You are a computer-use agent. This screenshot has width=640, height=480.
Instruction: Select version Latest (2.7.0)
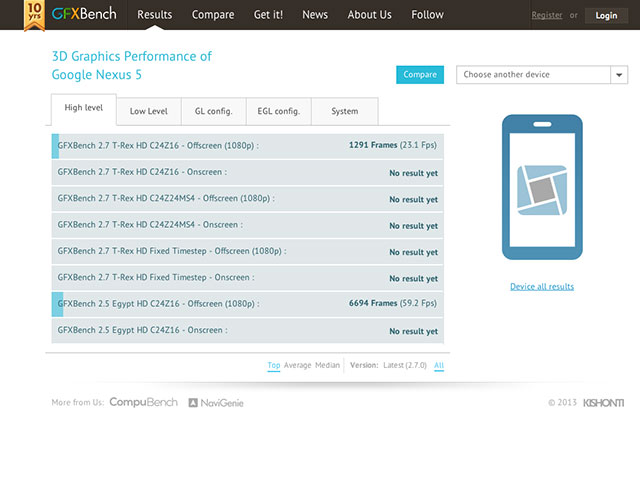click(x=404, y=365)
